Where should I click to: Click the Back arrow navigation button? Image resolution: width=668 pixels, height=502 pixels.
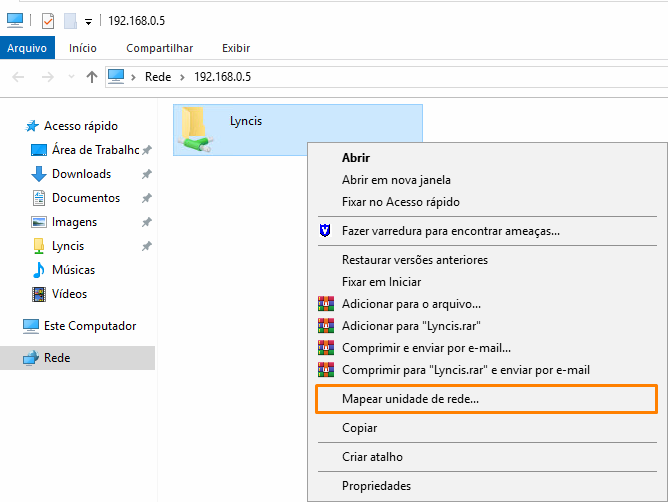[x=19, y=77]
